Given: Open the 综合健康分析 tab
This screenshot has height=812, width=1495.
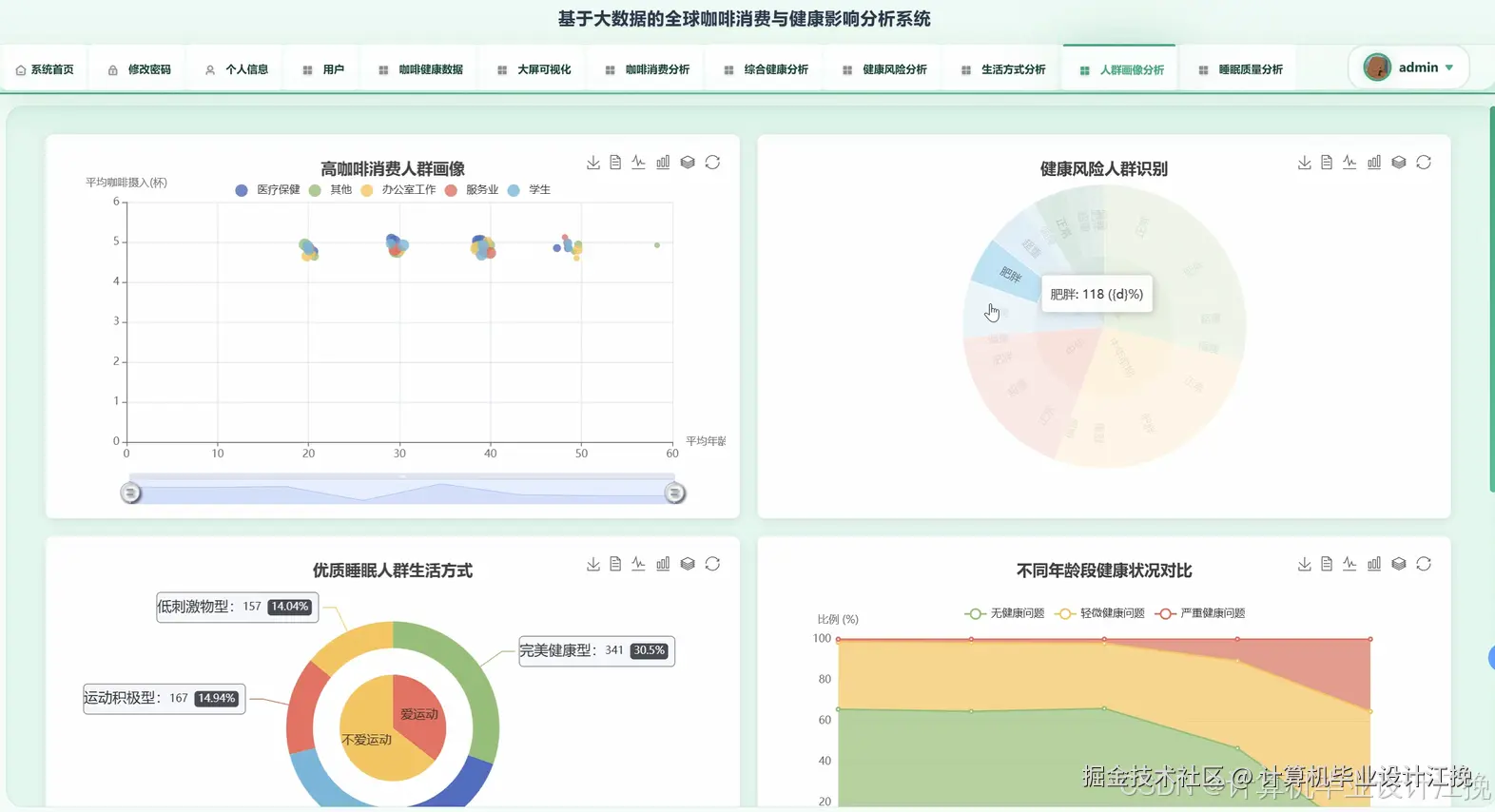Looking at the screenshot, I should (766, 69).
